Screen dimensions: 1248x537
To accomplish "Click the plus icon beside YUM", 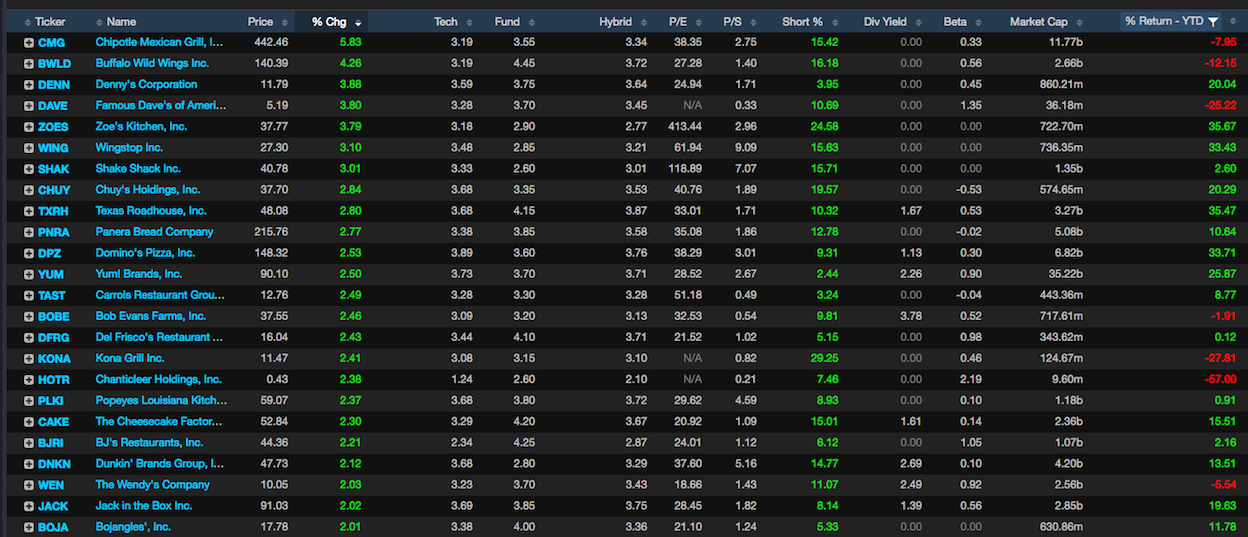I will tap(29, 274).
